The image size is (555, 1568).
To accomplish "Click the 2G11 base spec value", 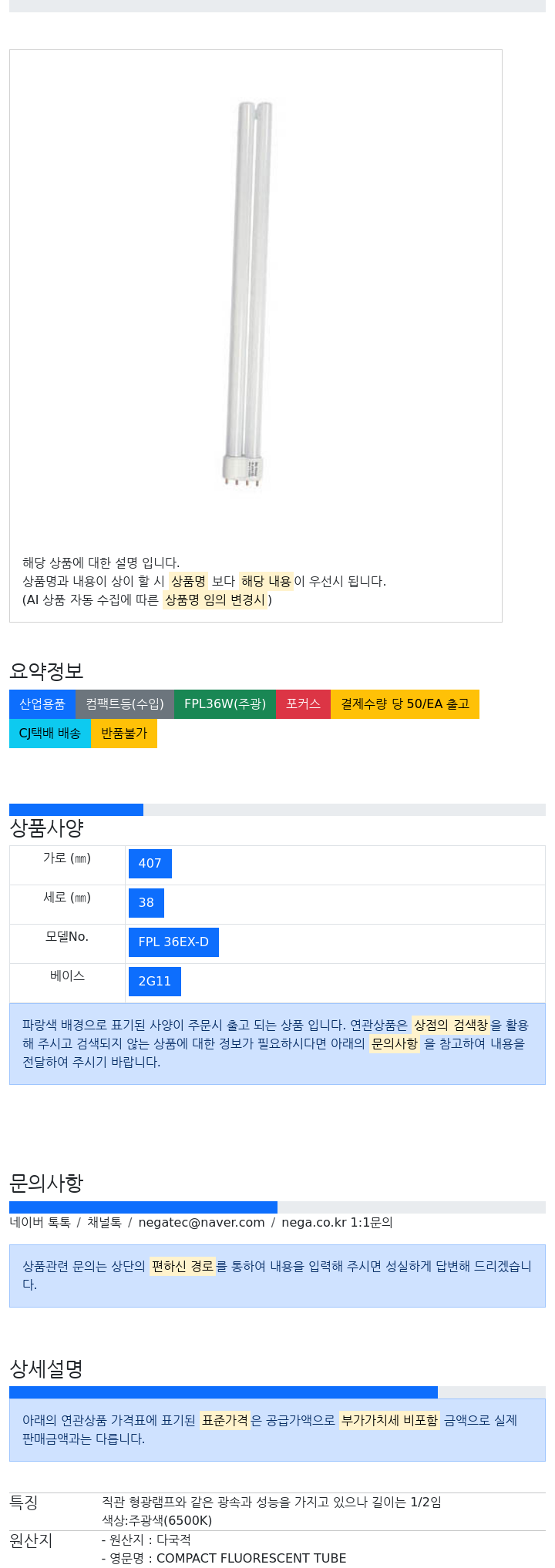I will click(154, 982).
